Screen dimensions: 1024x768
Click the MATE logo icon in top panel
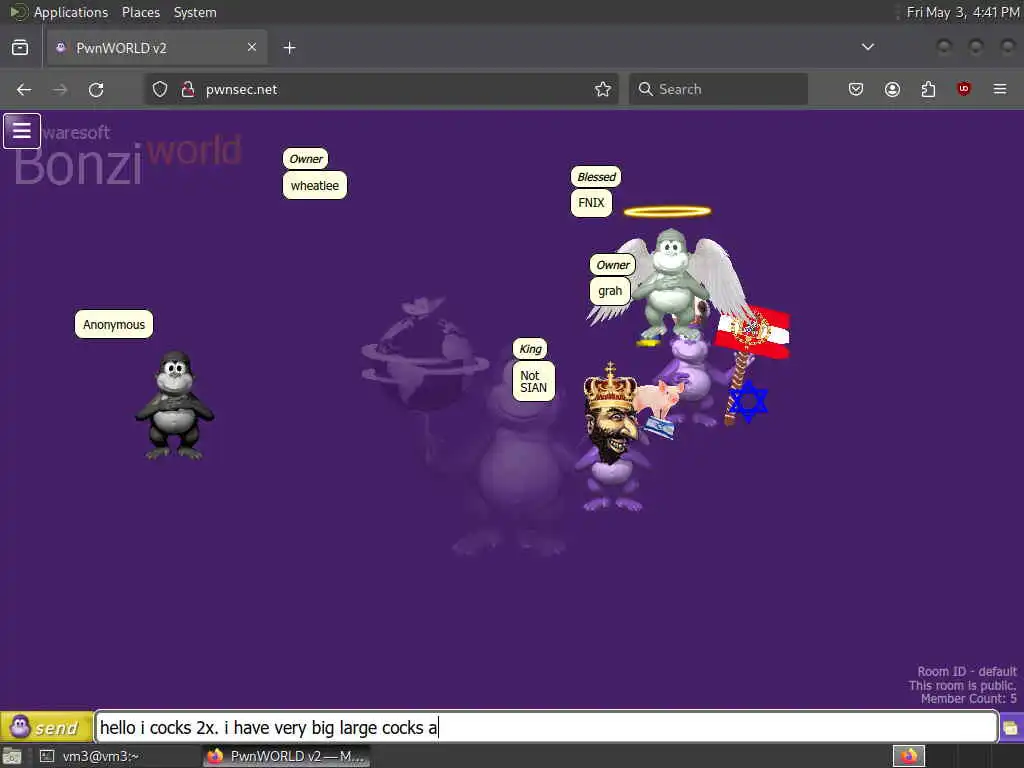click(18, 12)
